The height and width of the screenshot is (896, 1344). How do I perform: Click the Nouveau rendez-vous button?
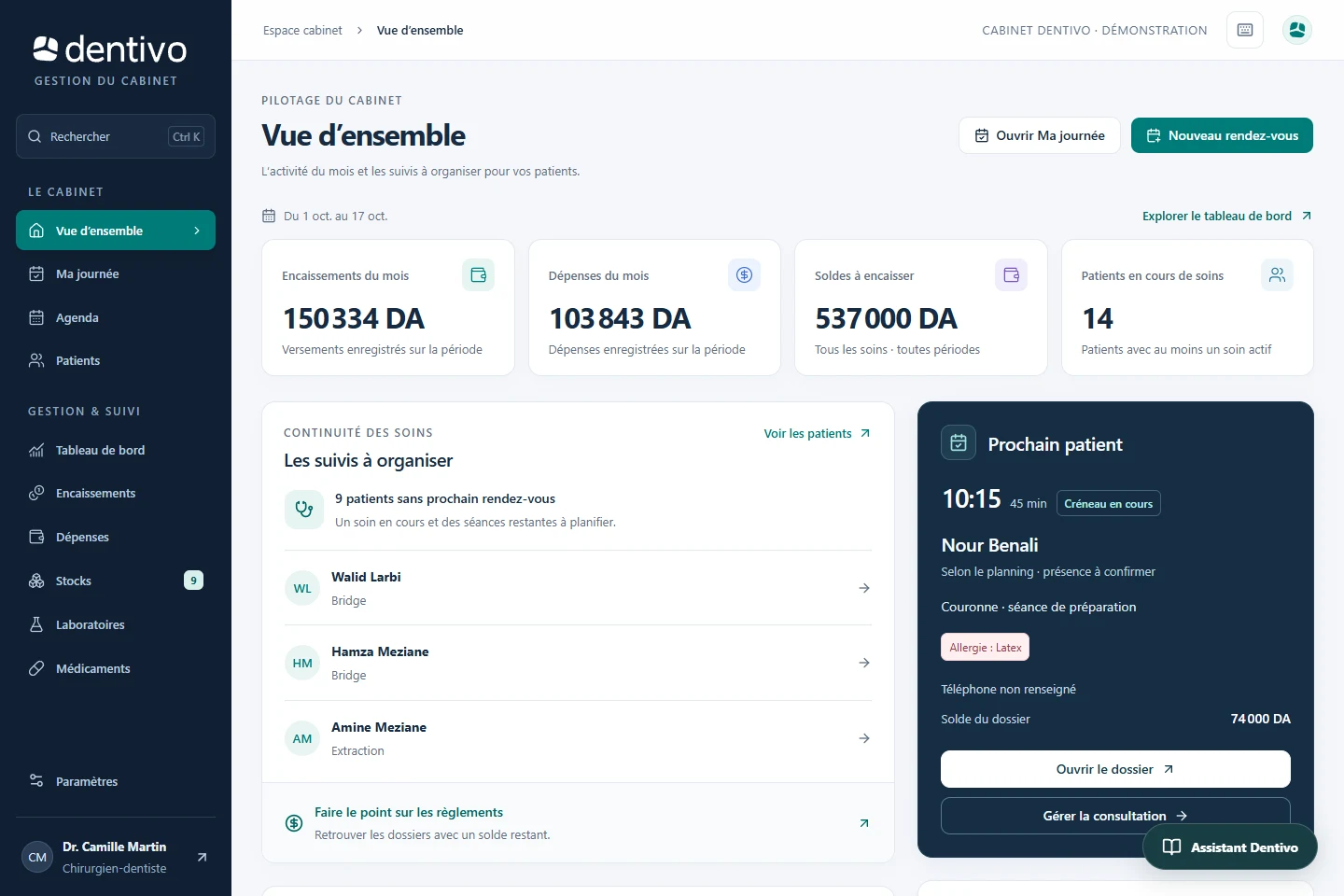1222,135
